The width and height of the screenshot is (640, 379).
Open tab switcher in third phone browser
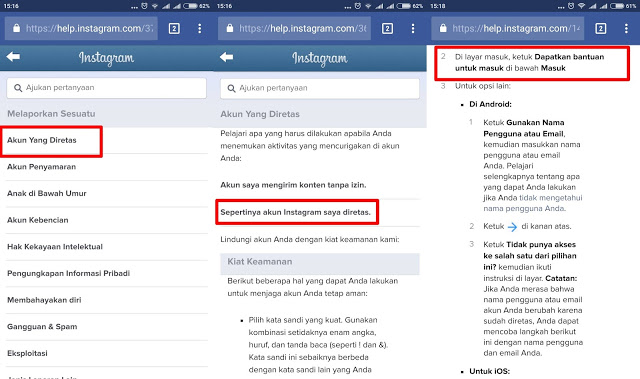point(600,28)
